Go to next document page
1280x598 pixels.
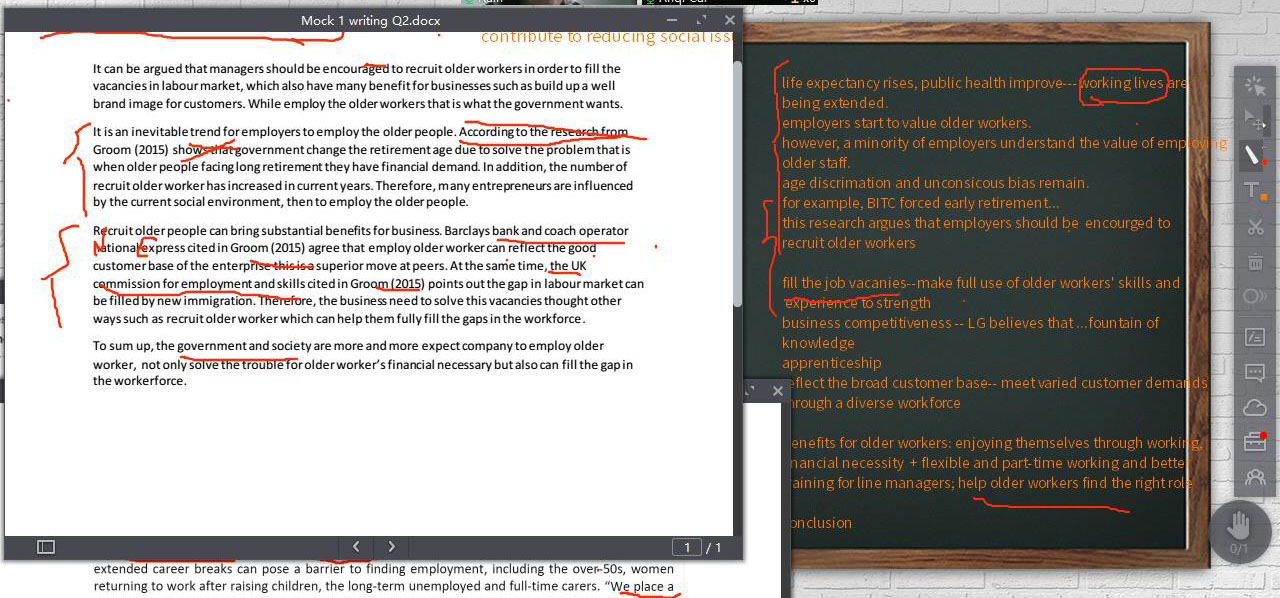click(391, 547)
